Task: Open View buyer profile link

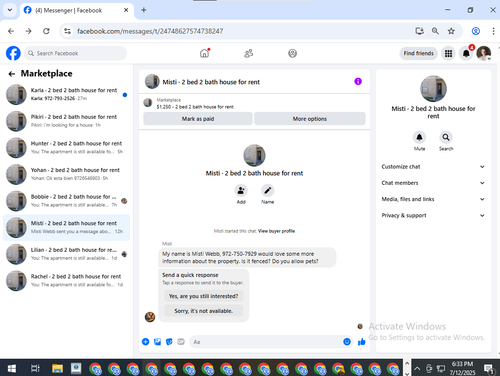Action: coord(276,231)
